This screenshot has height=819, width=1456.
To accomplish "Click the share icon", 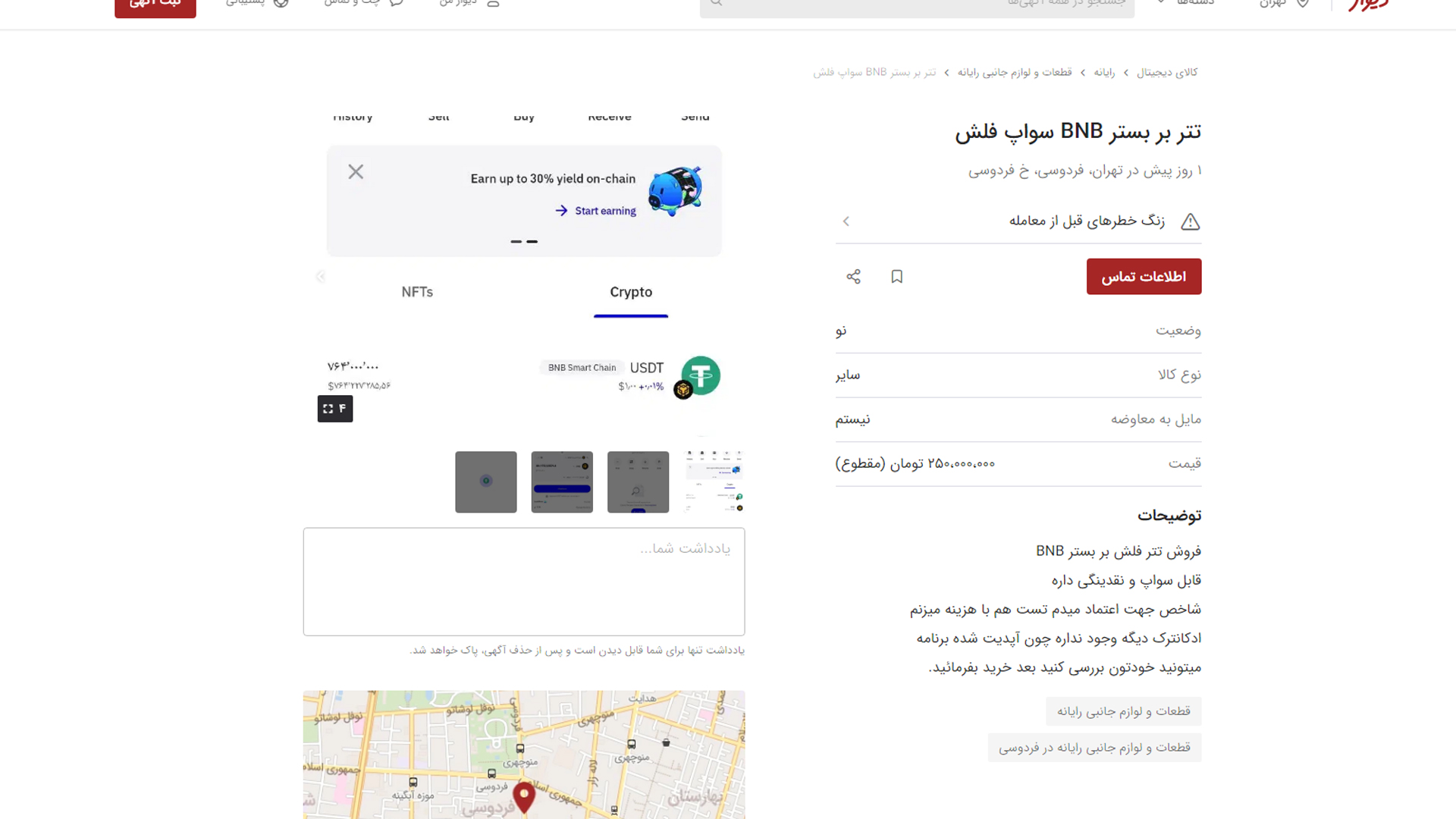I will pyautogui.click(x=853, y=277).
